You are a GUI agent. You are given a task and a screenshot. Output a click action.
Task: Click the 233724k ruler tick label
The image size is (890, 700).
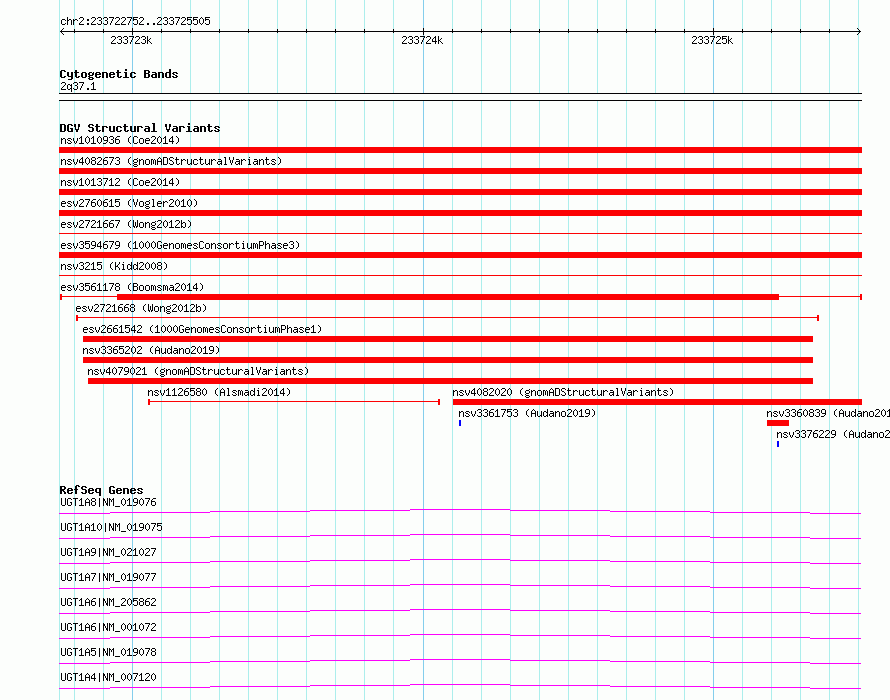(x=422, y=40)
